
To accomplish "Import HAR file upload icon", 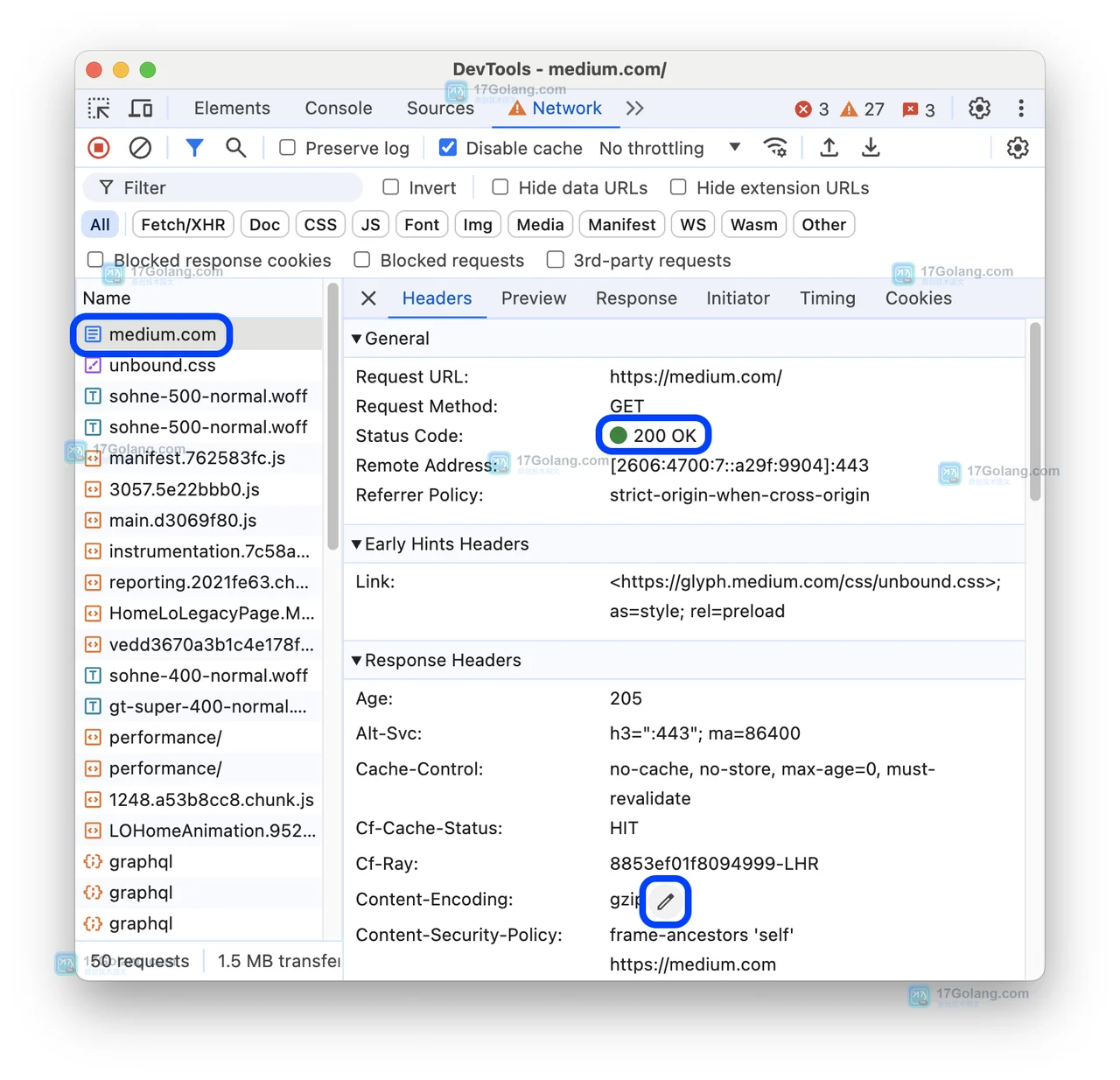I will click(x=829, y=148).
